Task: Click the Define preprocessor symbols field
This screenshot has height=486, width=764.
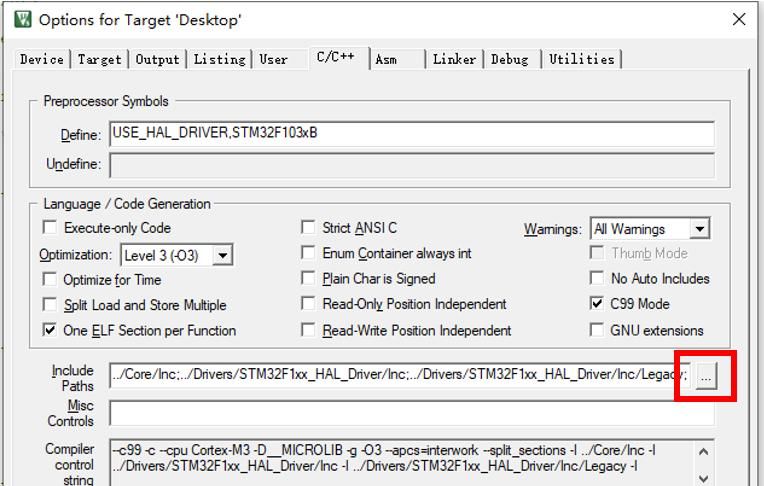Action: [411, 134]
